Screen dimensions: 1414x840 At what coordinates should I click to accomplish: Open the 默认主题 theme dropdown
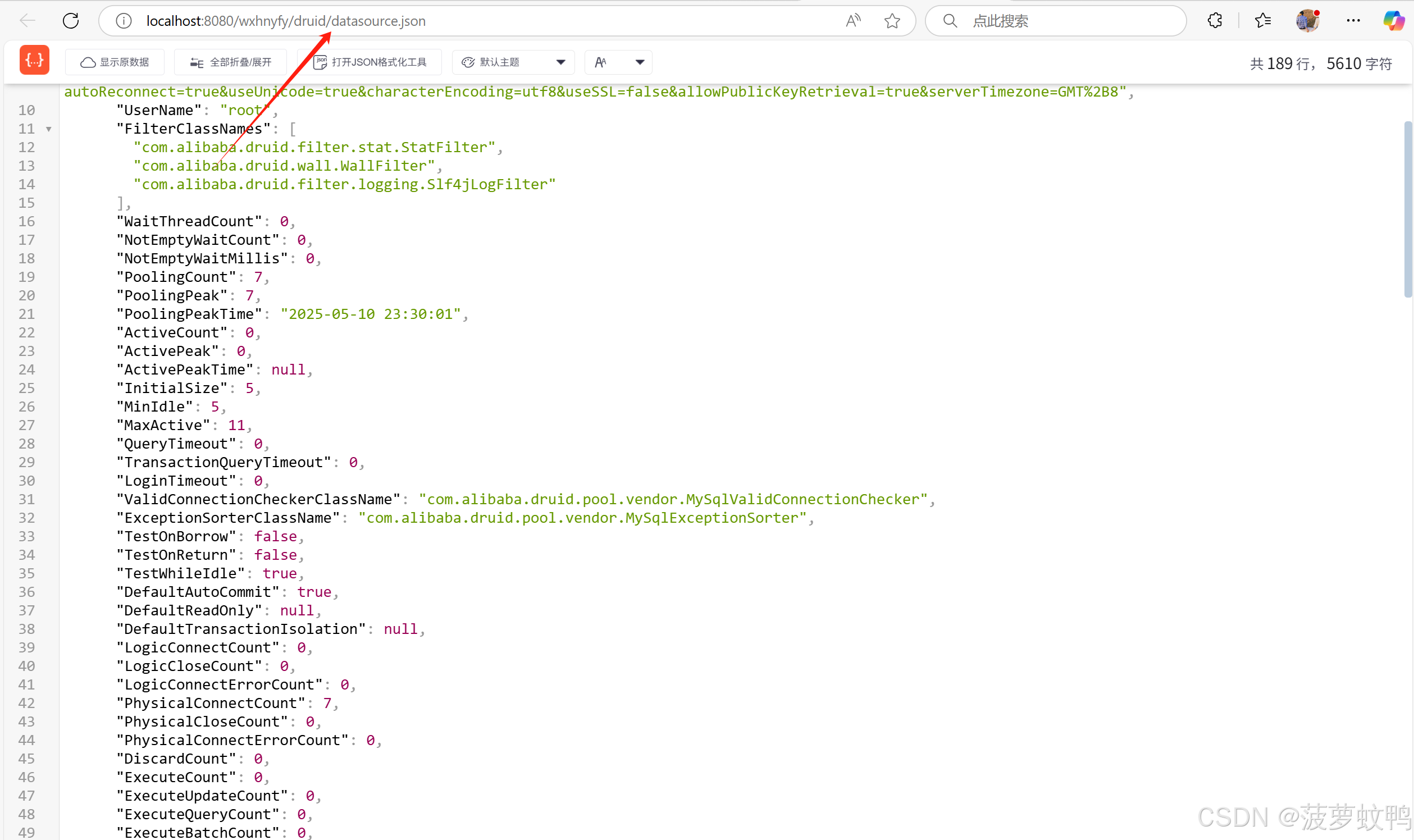513,62
